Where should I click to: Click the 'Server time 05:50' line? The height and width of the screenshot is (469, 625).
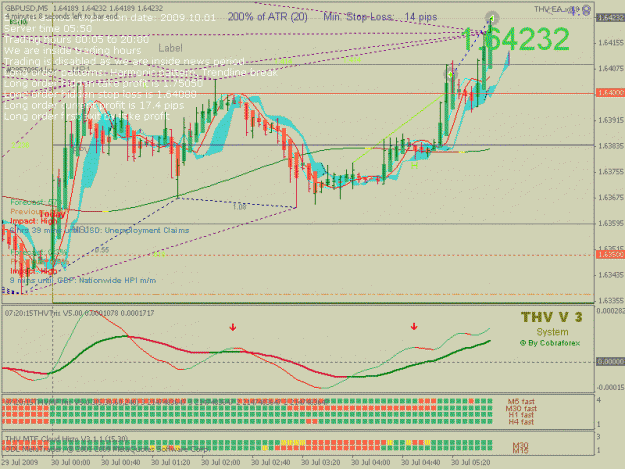(48, 29)
